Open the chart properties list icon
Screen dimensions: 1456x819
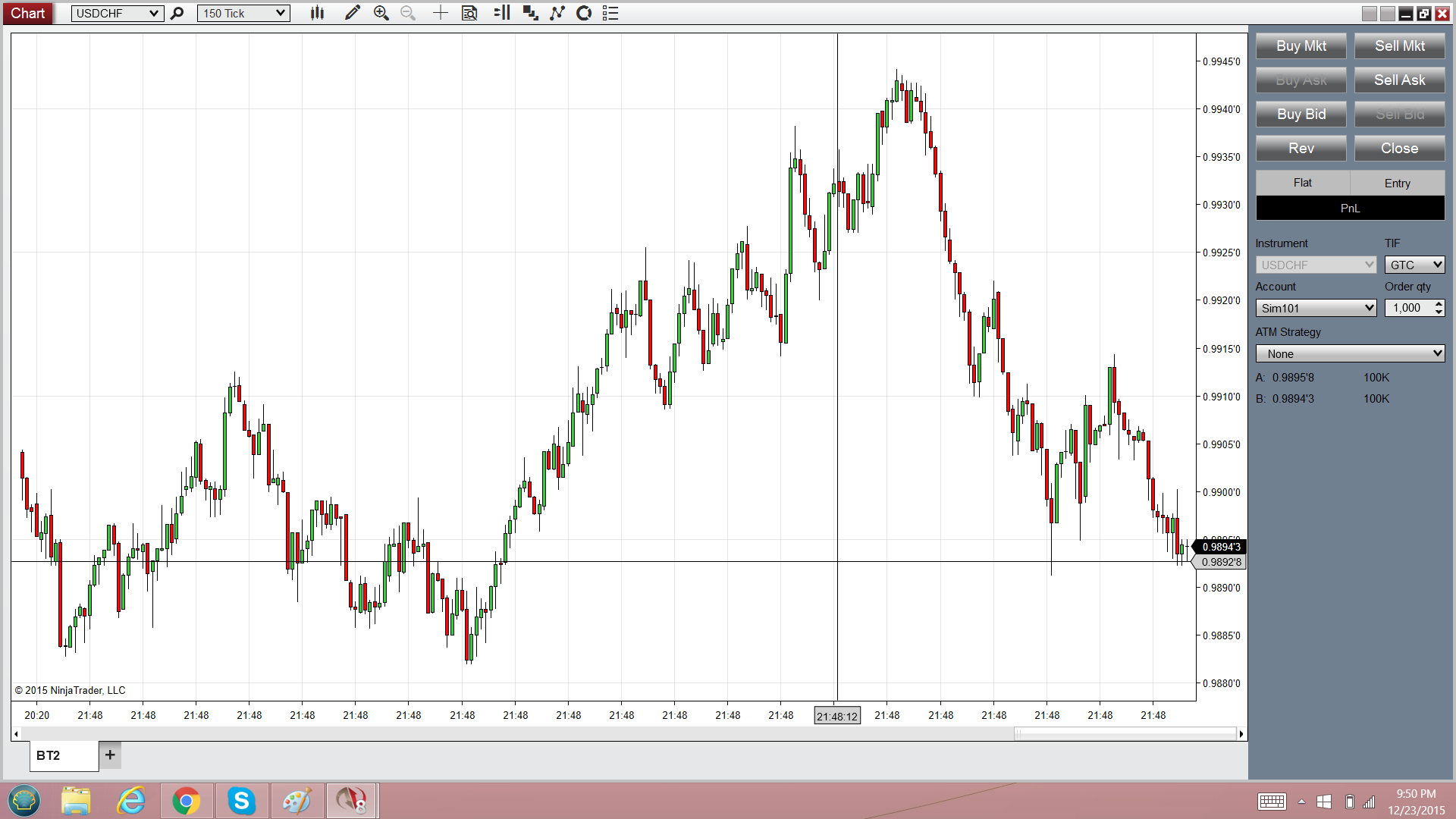click(x=610, y=13)
